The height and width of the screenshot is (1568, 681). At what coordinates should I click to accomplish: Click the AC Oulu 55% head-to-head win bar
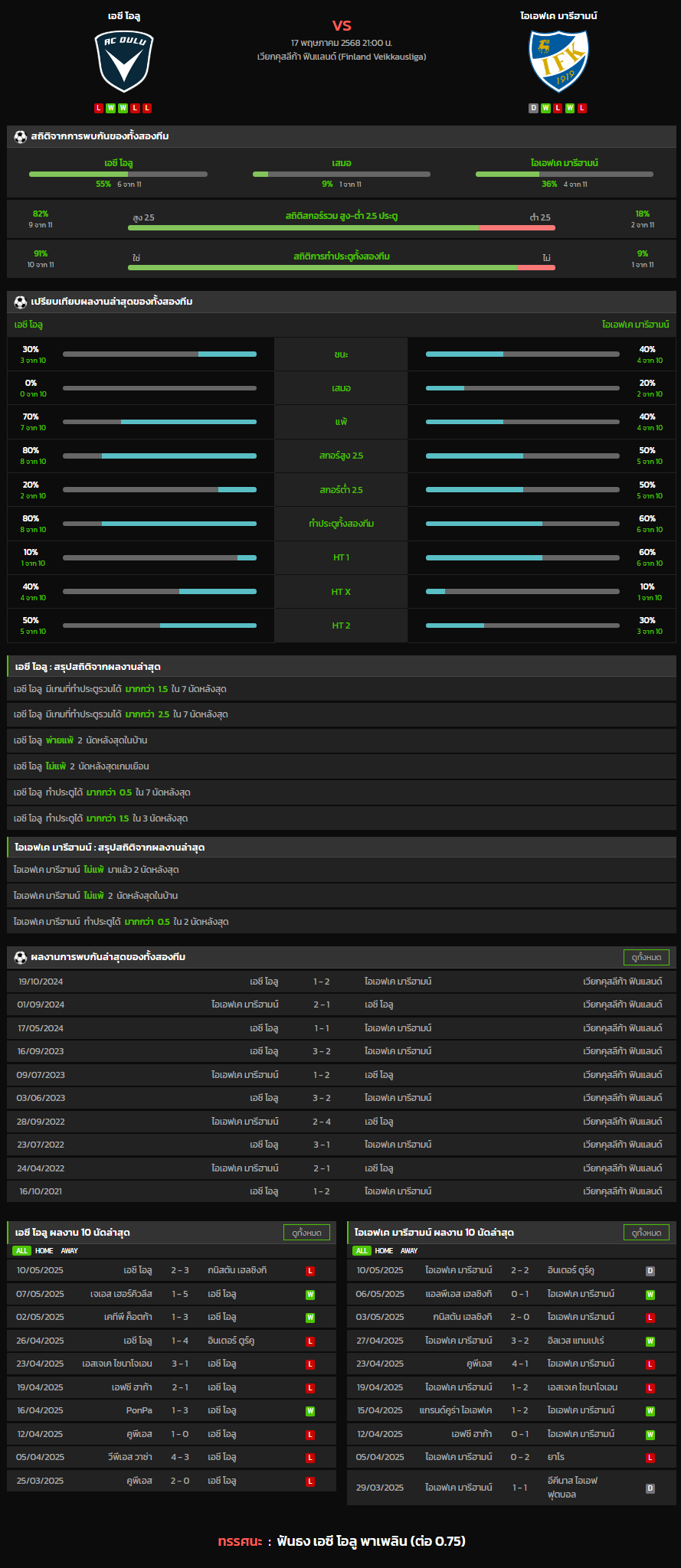click(x=118, y=175)
